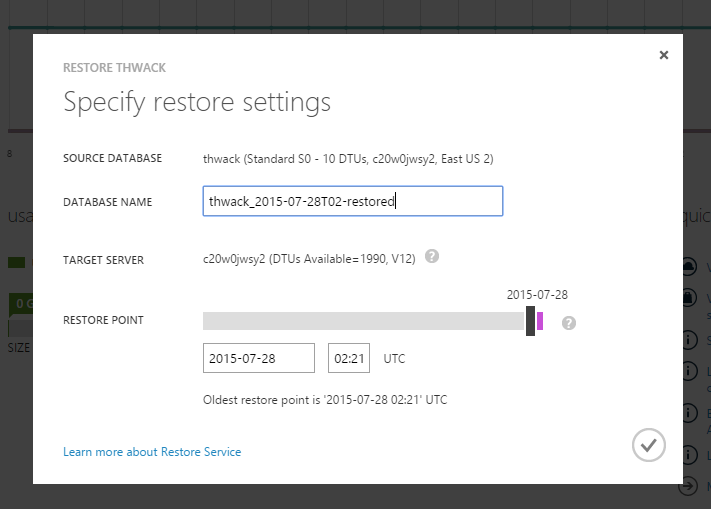Open Learn more about Restore Service link
Screen dimensions: 711x509
[152, 452]
